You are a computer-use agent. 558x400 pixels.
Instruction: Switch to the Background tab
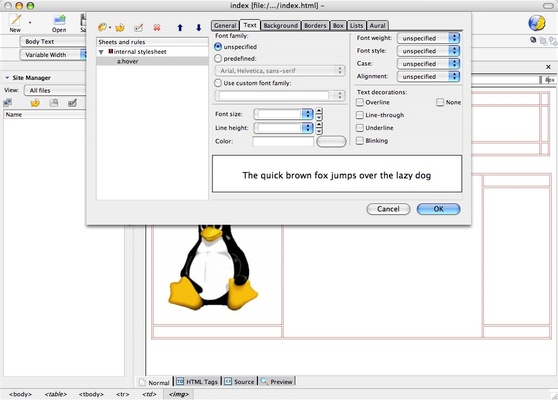click(281, 26)
